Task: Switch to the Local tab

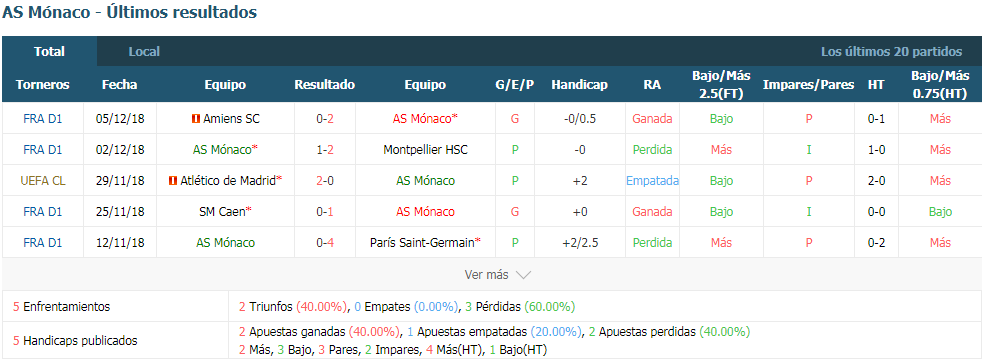Action: [144, 52]
